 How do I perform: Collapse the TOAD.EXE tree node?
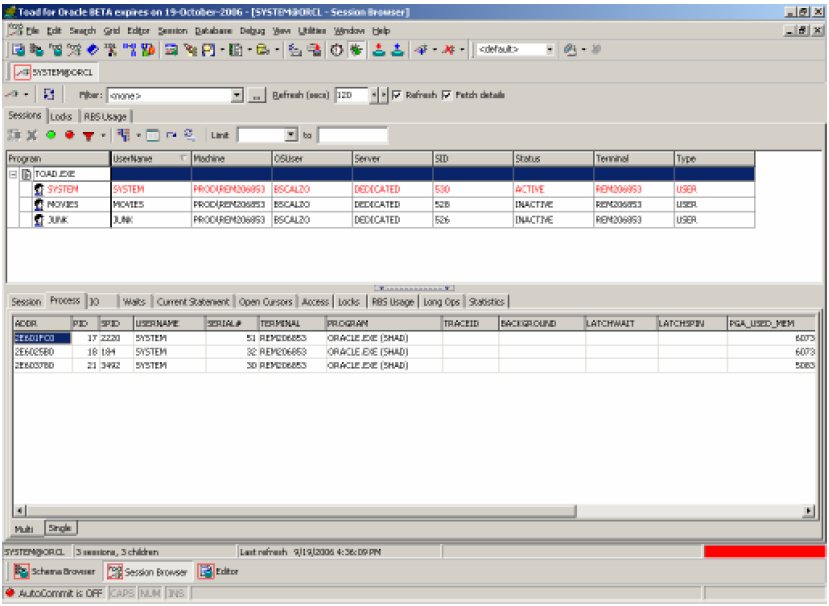(13, 174)
